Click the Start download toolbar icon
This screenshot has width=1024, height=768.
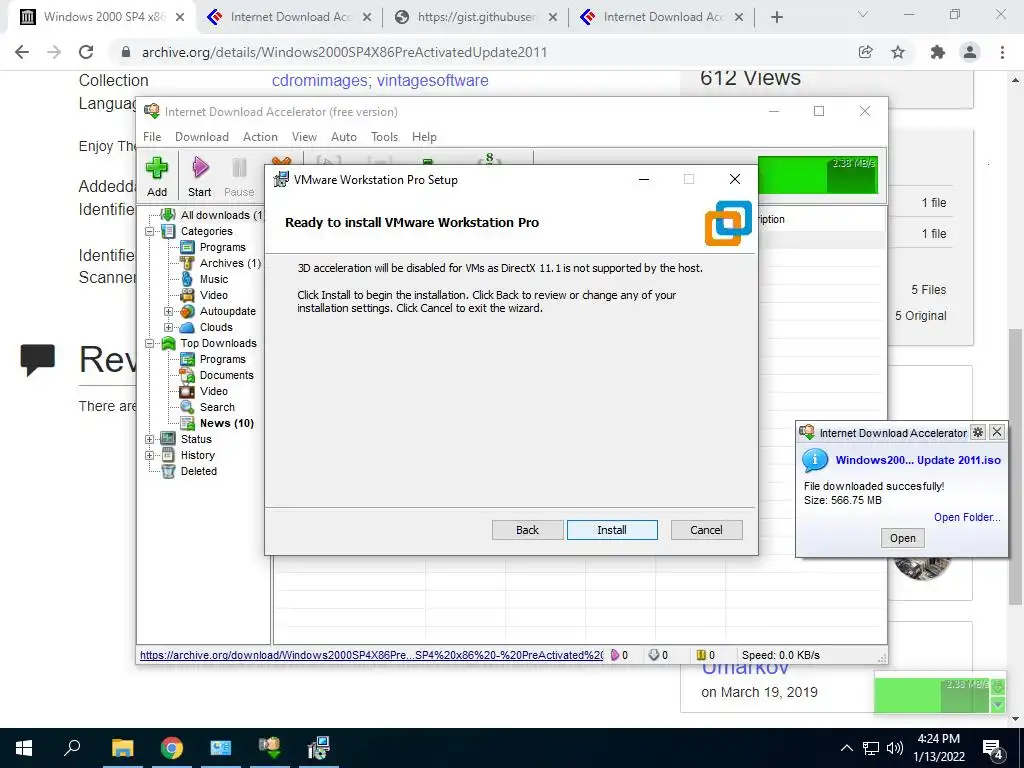pyautogui.click(x=200, y=176)
